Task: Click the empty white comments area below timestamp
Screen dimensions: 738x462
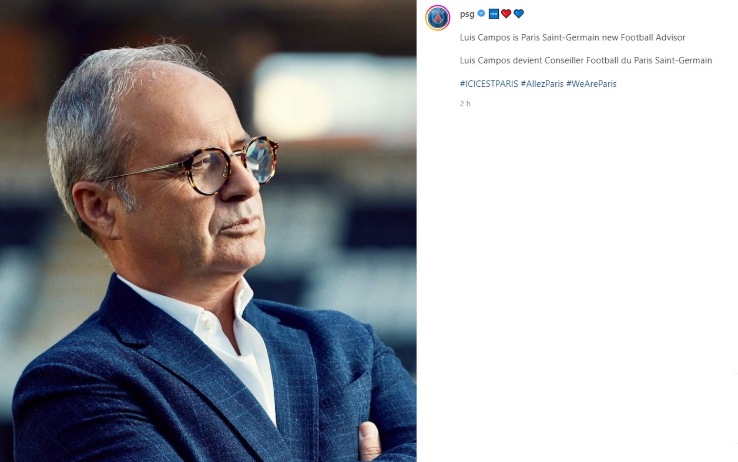Action: (577, 282)
